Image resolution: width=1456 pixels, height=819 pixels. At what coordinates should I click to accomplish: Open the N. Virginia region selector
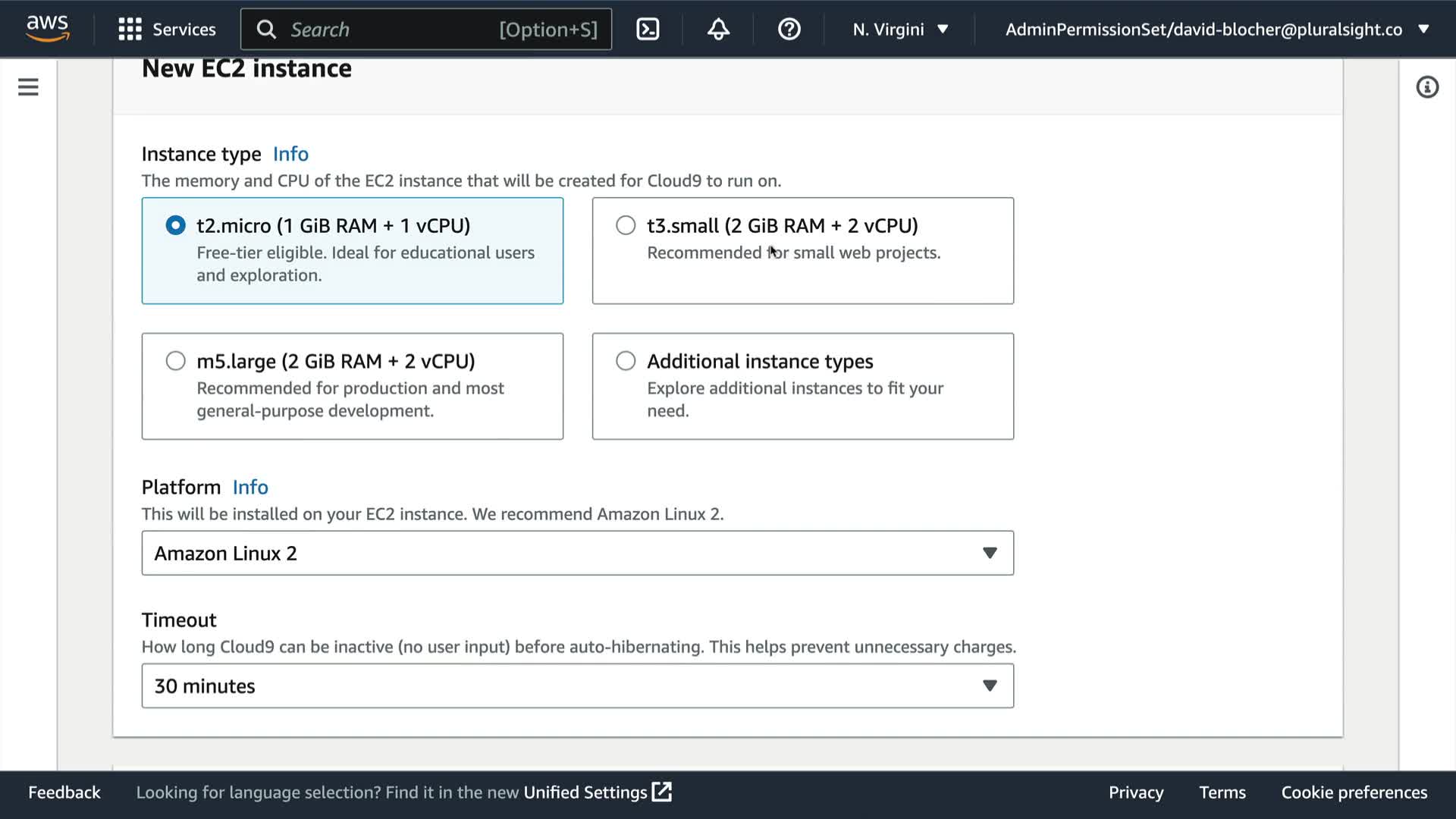click(x=899, y=30)
